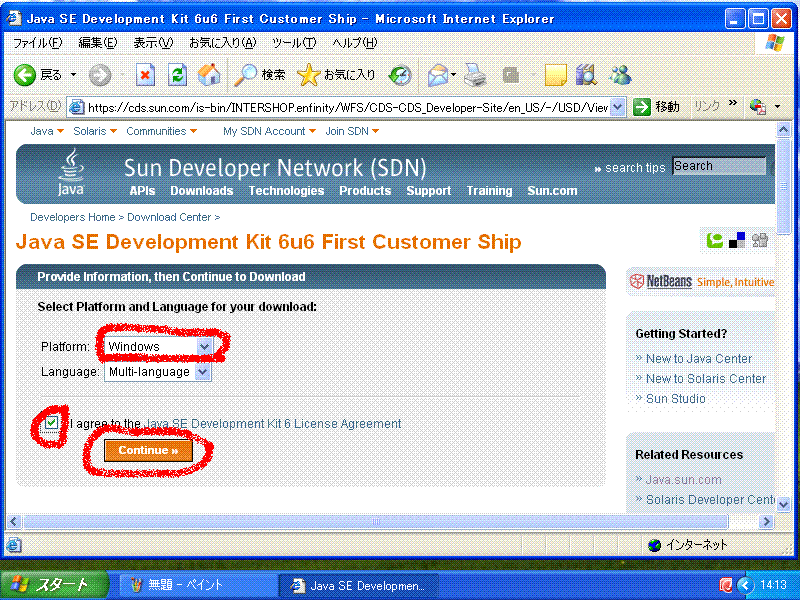Switch to the 無題 - ペイント taskbar window
800x600 pixels.
click(x=198, y=585)
